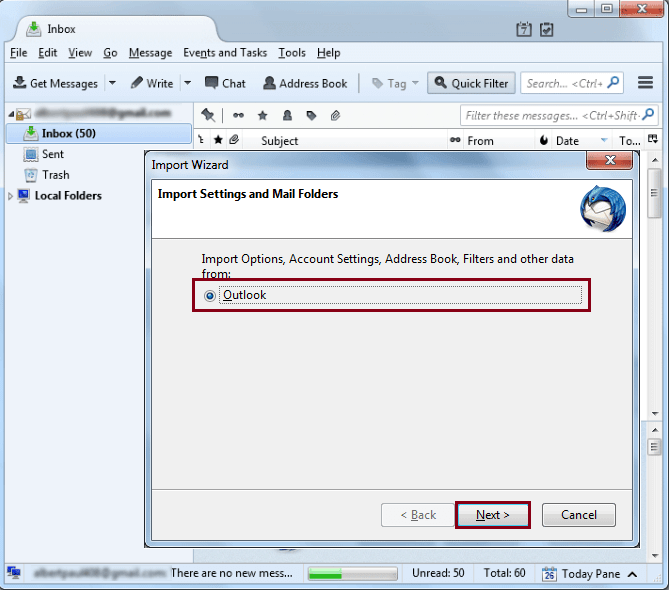Toggle the pin to keep filters applied
This screenshot has height=590, width=669.
tap(208, 115)
